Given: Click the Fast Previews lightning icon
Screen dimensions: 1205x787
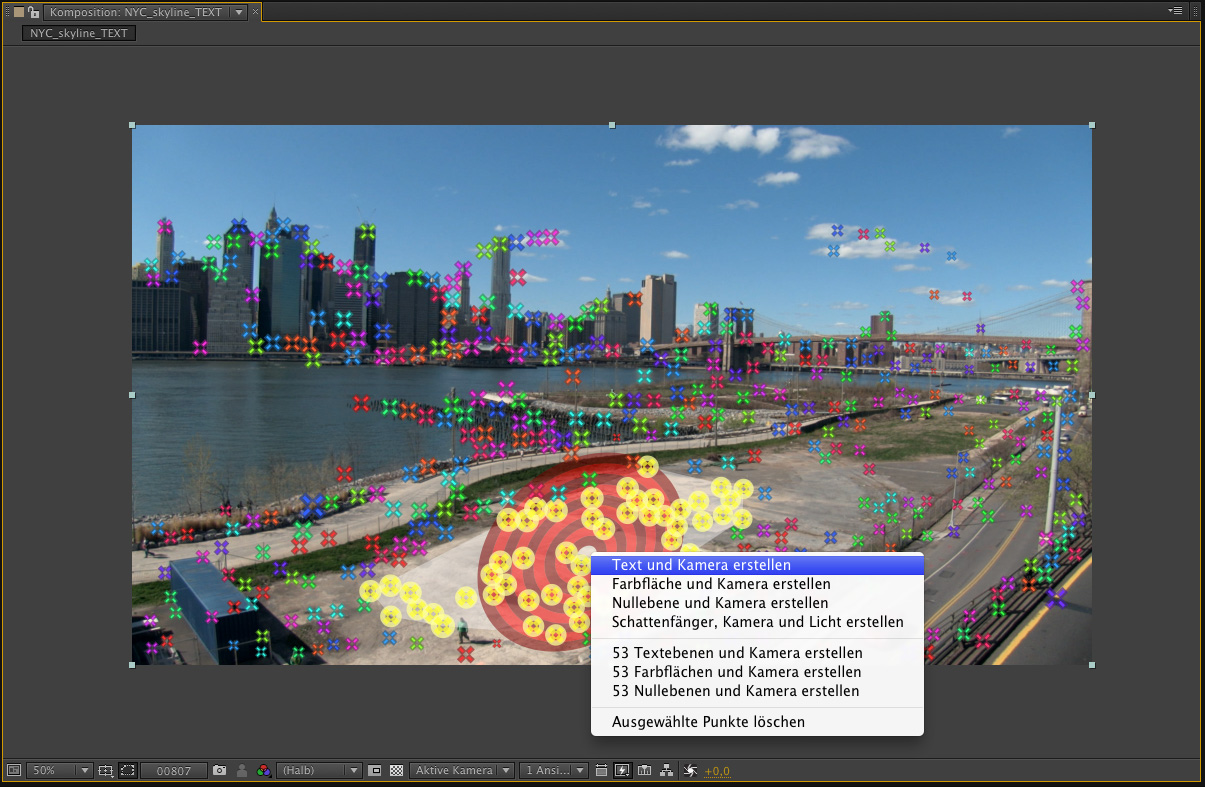Looking at the screenshot, I should (x=622, y=771).
